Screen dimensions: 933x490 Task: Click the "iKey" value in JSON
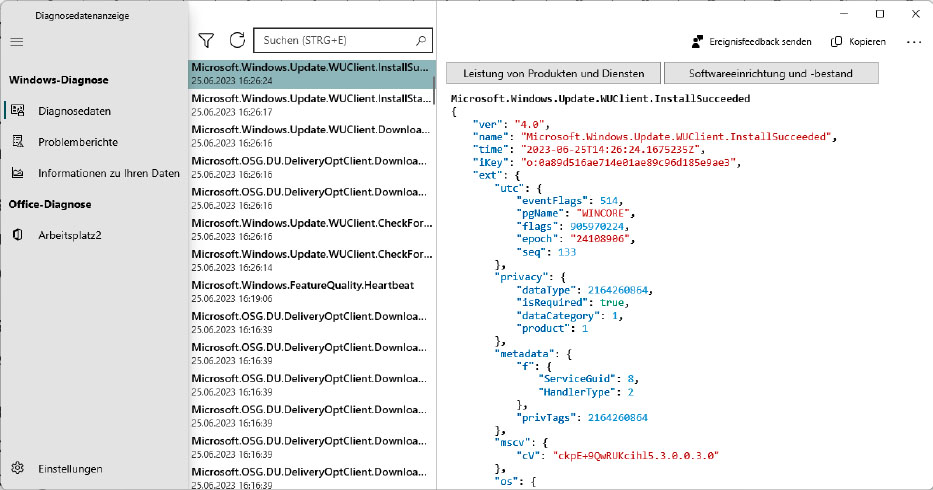click(628, 162)
